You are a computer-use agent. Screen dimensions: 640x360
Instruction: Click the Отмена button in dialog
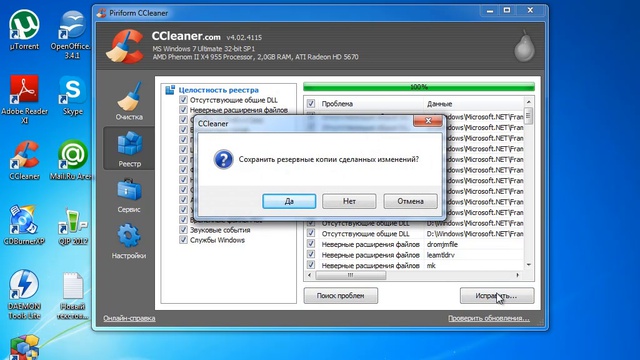click(410, 201)
